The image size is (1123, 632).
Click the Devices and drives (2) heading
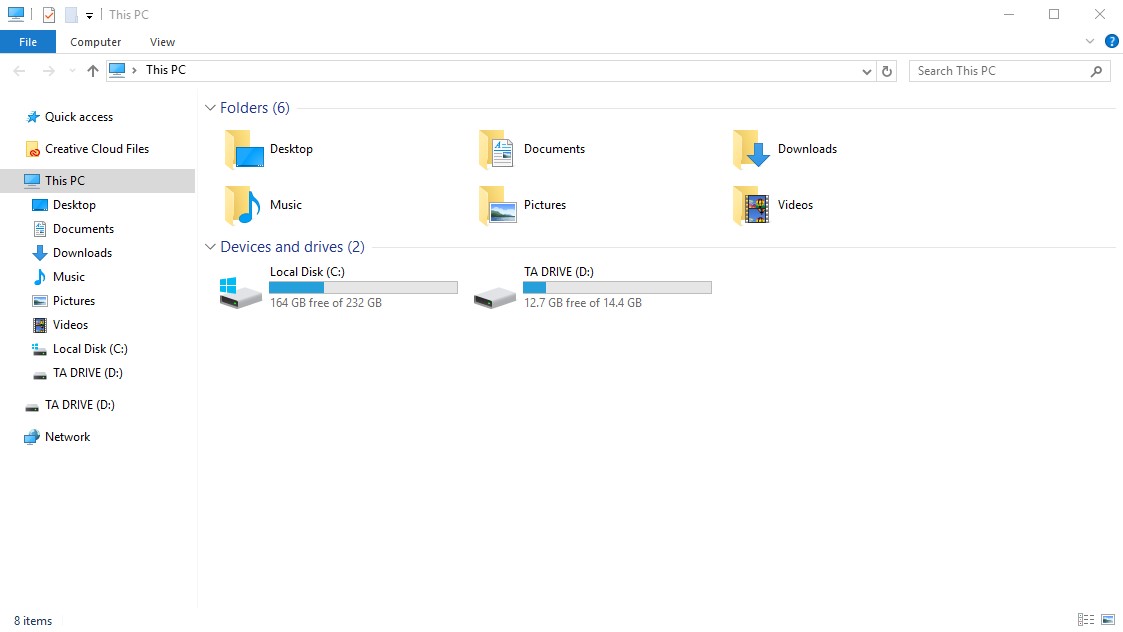(x=292, y=246)
